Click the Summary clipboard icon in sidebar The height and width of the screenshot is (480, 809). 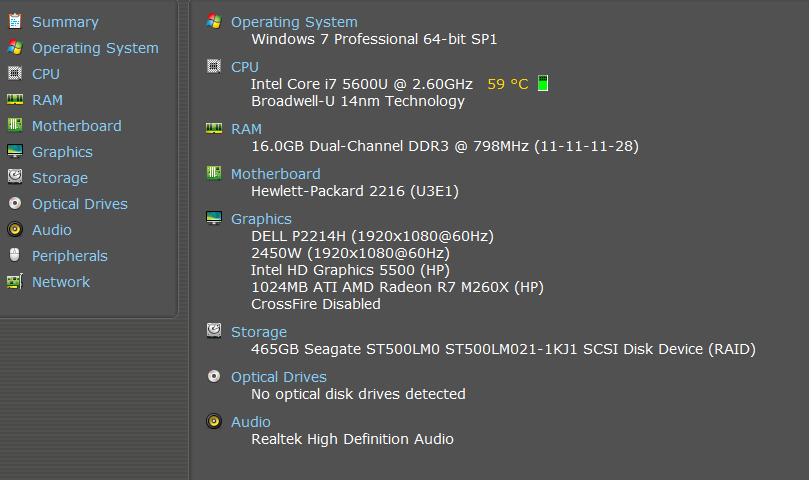pyautogui.click(x=14, y=21)
